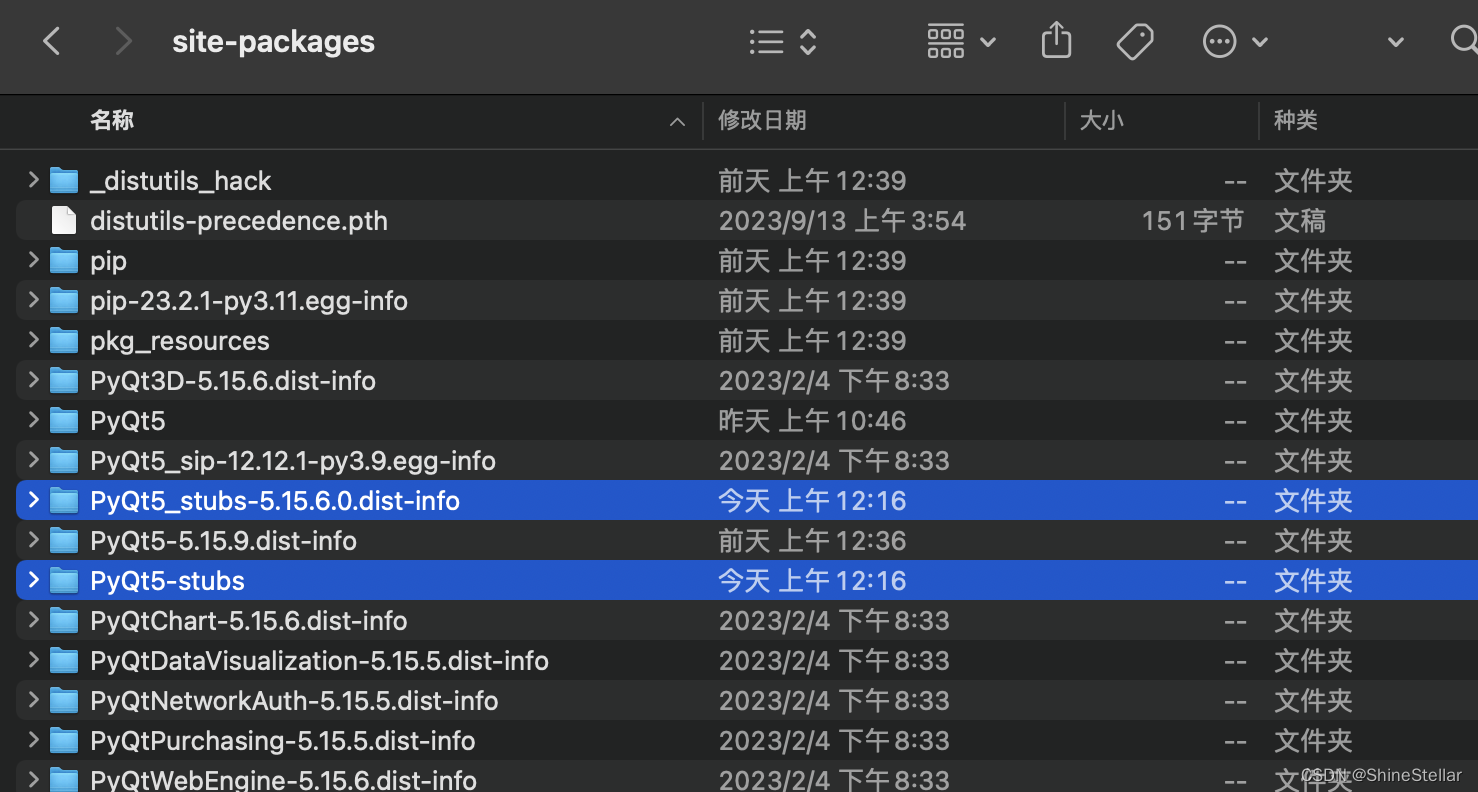
Task: Click the 前天 上午 12:36 date
Action: point(812,541)
